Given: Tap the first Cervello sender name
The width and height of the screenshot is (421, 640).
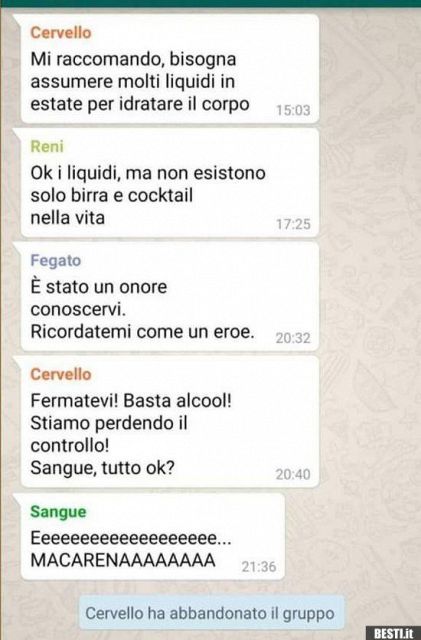Looking at the screenshot, I should pos(61,33).
